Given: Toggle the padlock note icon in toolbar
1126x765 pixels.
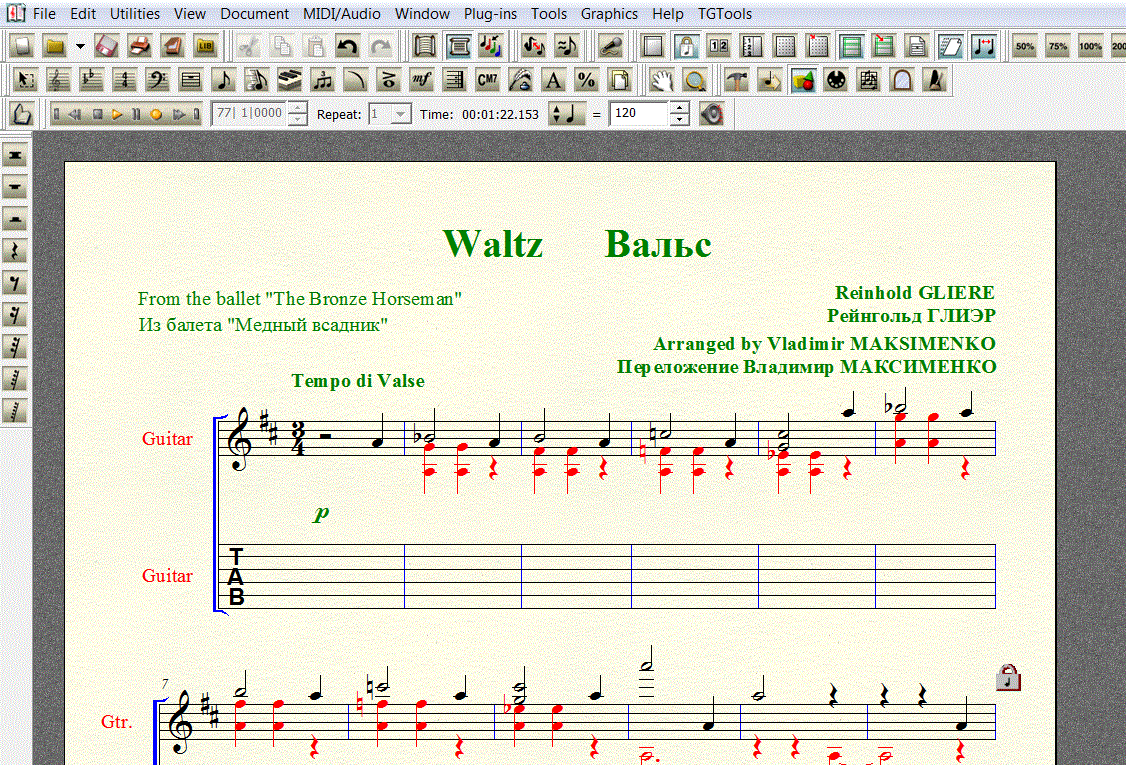Looking at the screenshot, I should tap(686, 47).
